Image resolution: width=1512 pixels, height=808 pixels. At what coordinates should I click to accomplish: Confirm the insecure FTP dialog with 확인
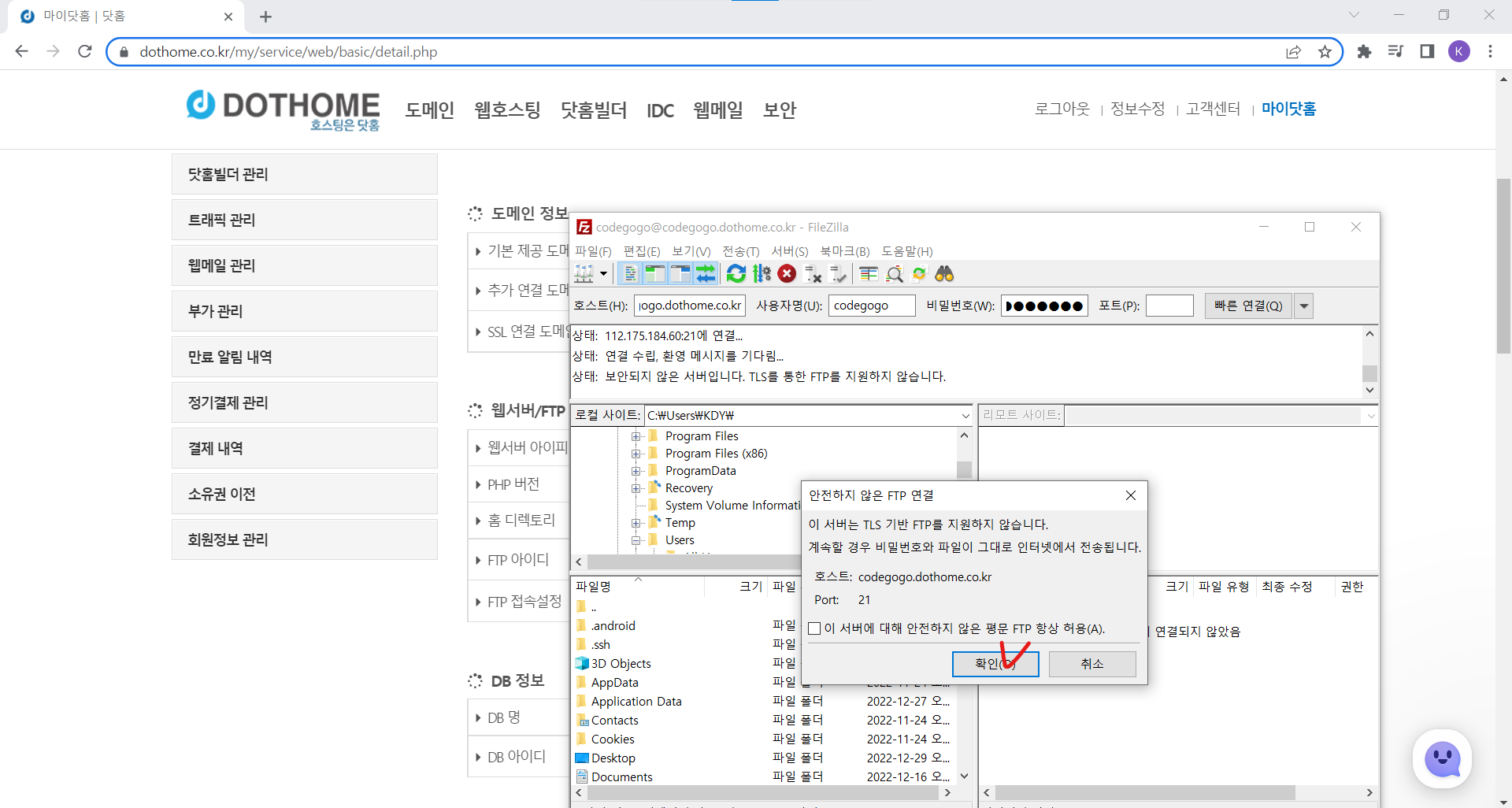[x=995, y=664]
